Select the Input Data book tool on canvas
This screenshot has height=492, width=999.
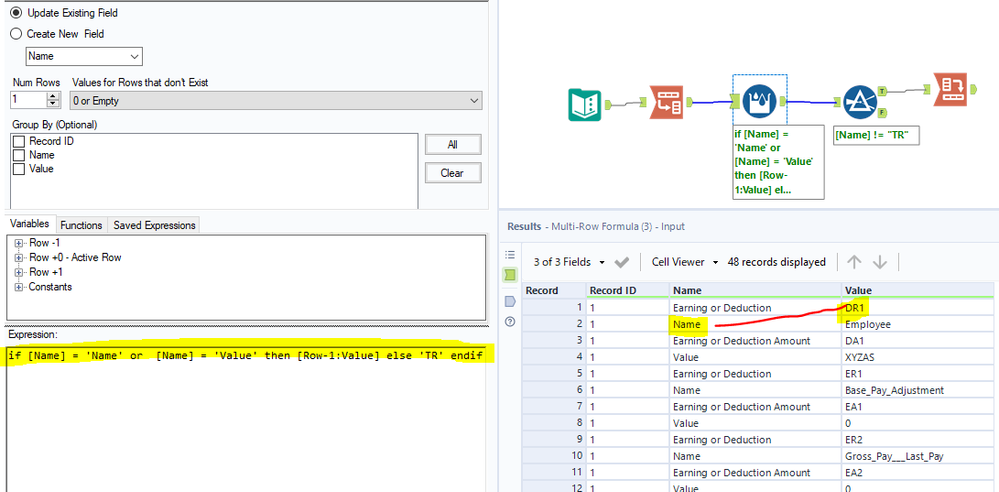pos(584,105)
